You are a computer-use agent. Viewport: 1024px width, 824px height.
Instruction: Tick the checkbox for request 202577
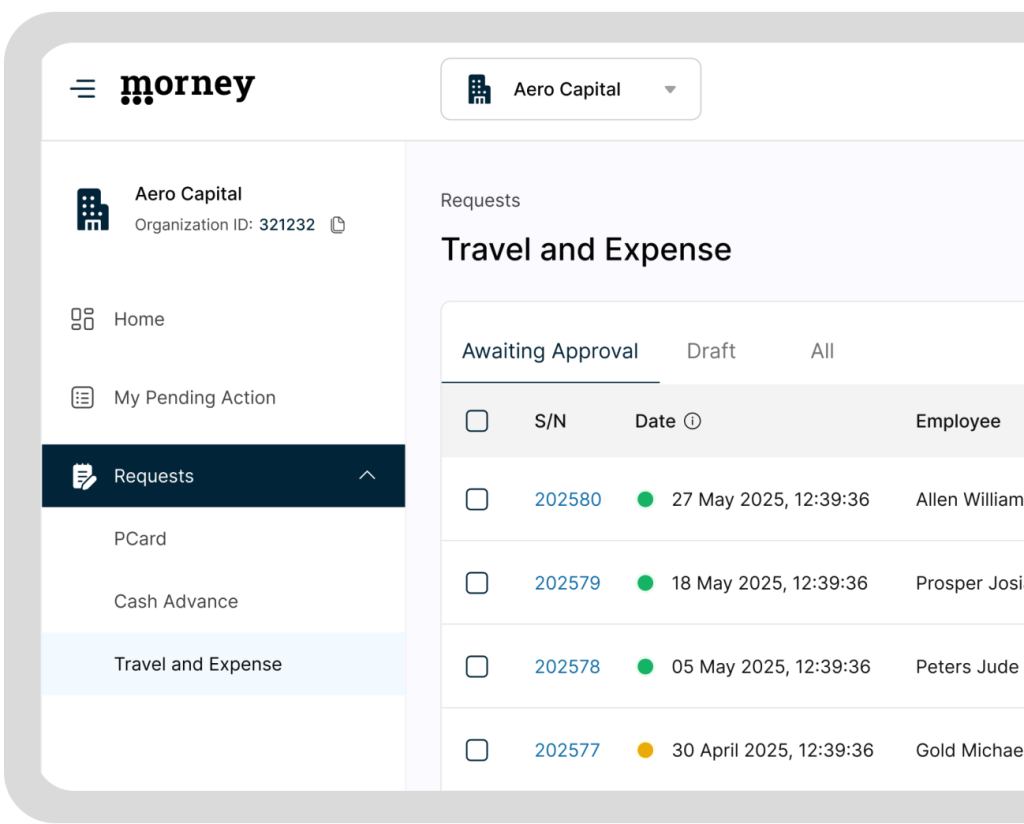477,749
